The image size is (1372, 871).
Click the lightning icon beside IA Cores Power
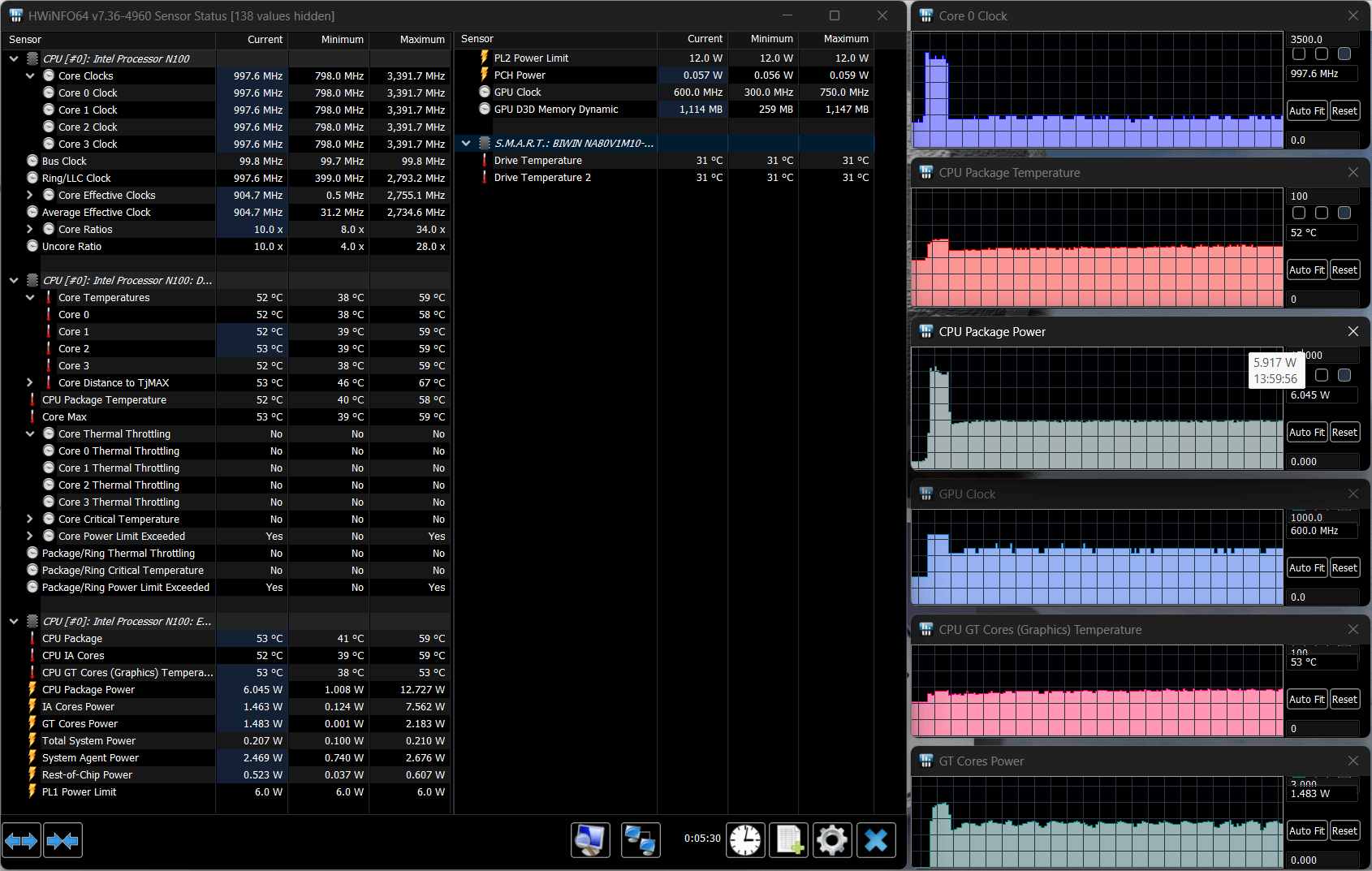pyautogui.click(x=32, y=706)
